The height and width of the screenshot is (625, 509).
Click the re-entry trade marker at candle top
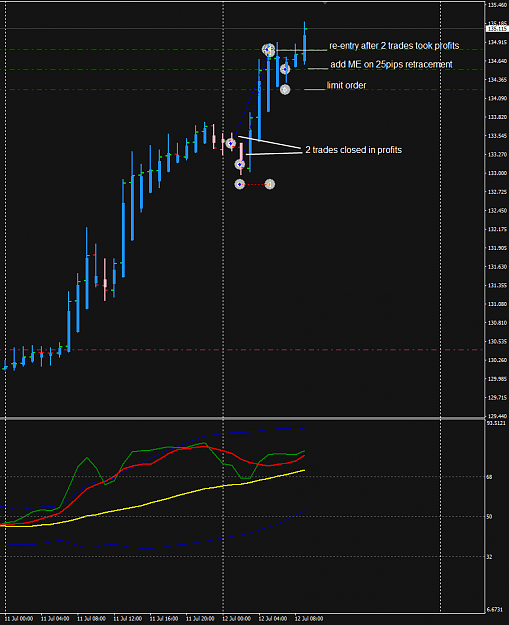pyautogui.click(x=268, y=50)
